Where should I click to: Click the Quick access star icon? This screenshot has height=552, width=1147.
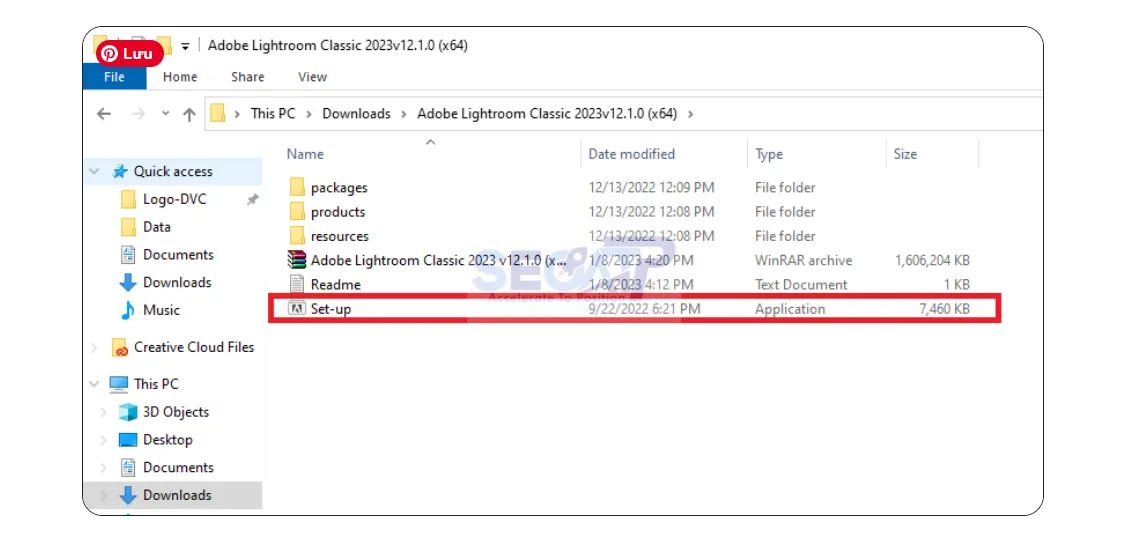(120, 172)
